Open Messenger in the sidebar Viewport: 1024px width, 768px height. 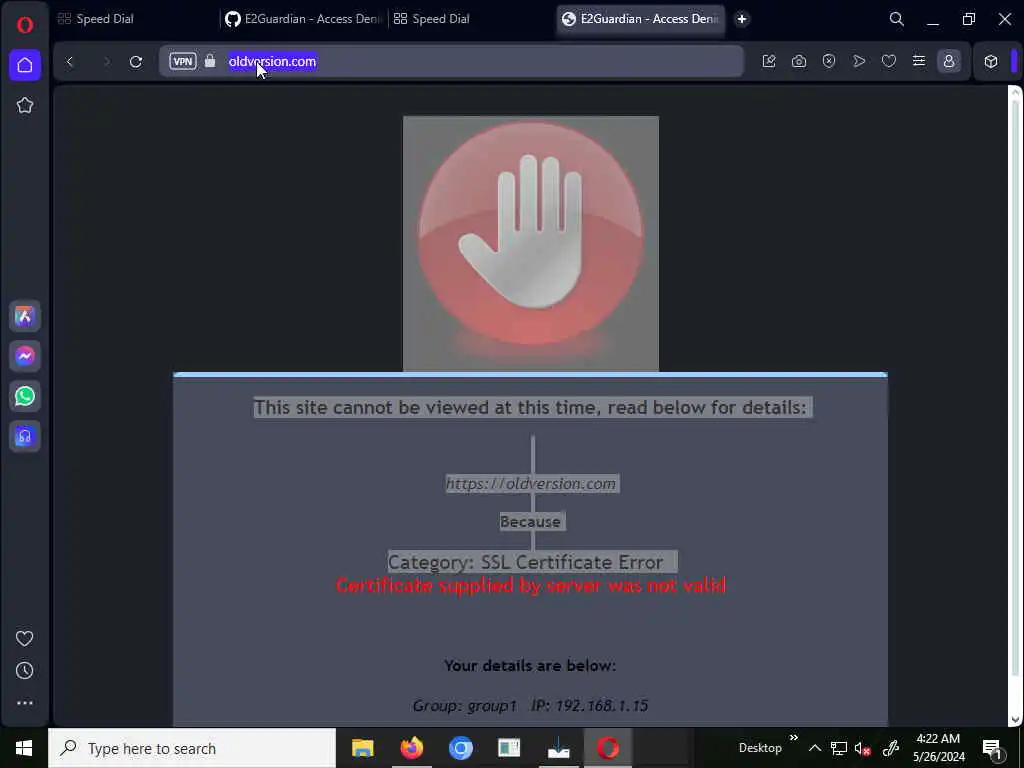(25, 357)
